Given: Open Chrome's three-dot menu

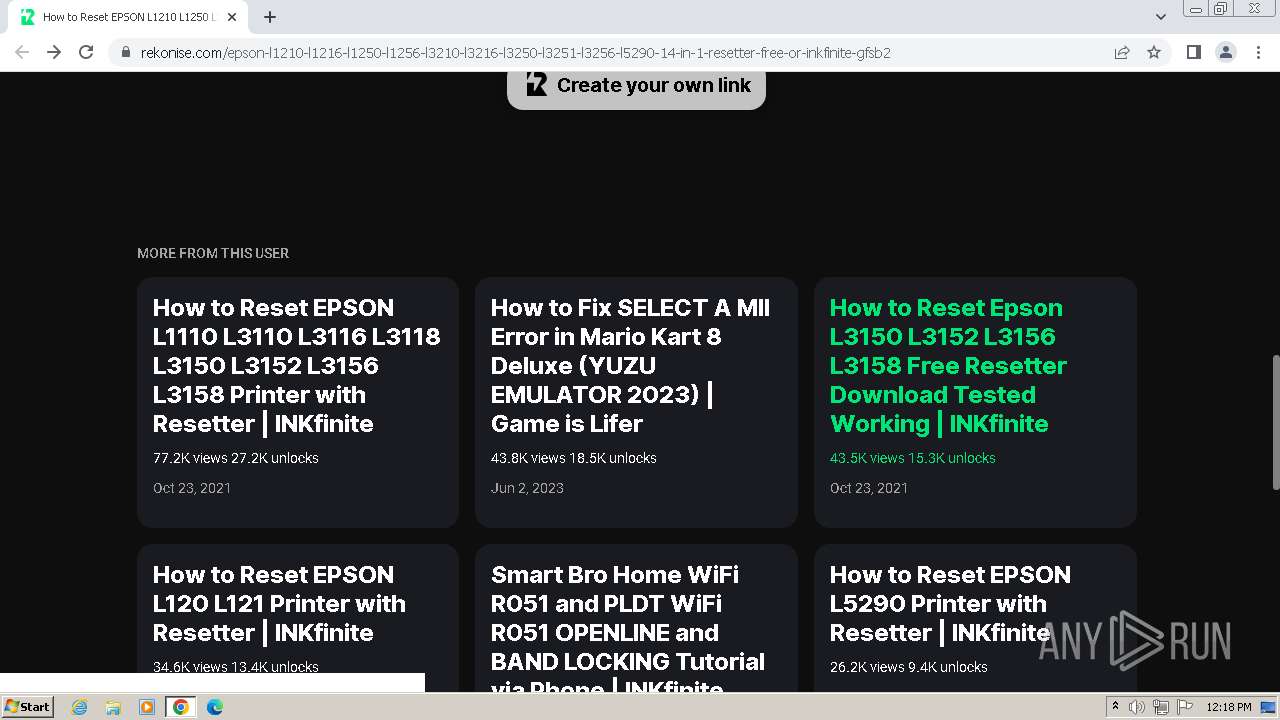Looking at the screenshot, I should [x=1258, y=52].
